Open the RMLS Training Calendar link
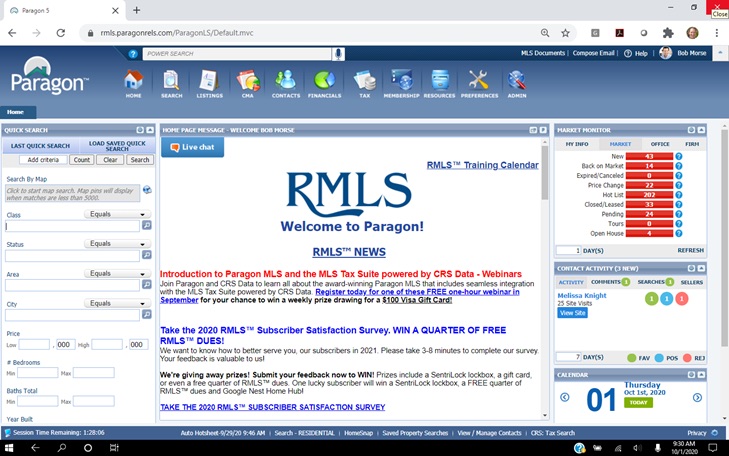This screenshot has height=456, width=729. click(483, 165)
